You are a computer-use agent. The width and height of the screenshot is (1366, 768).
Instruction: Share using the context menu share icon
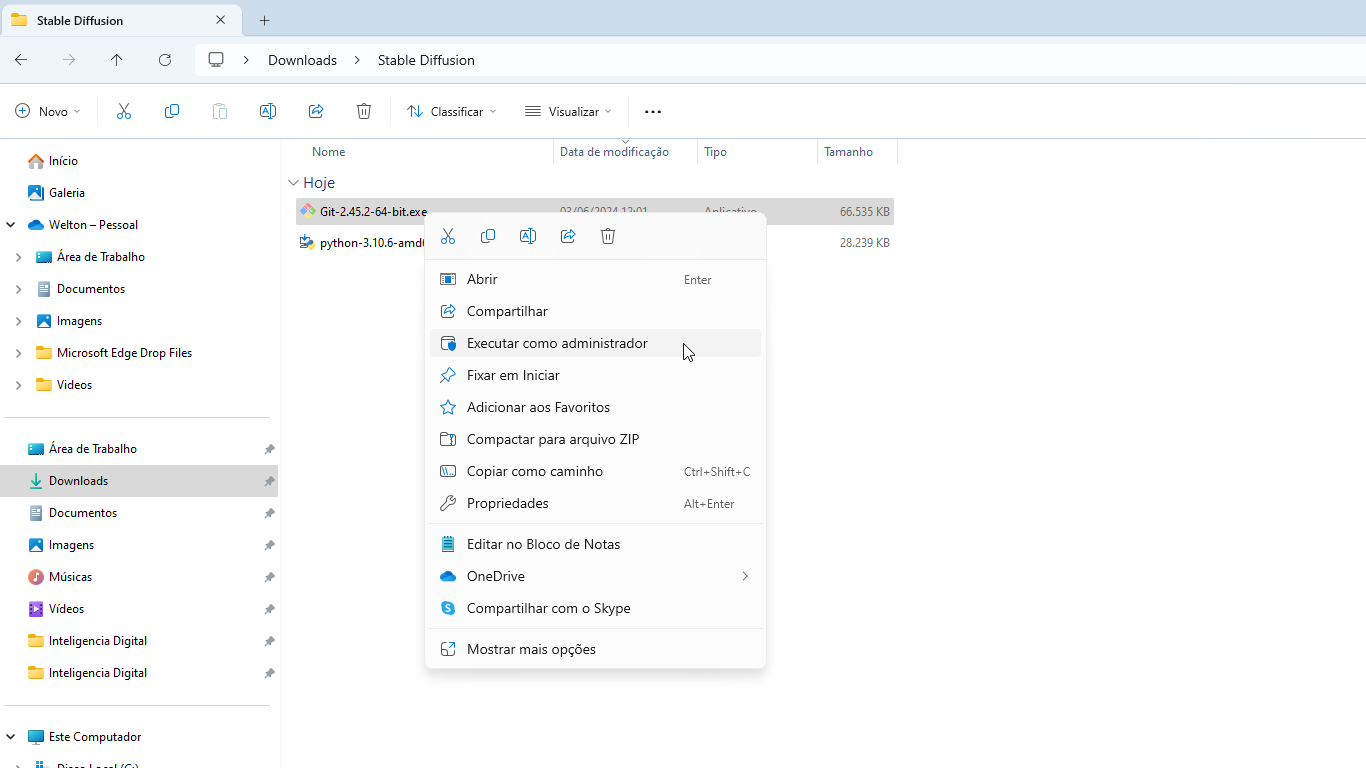tap(568, 236)
